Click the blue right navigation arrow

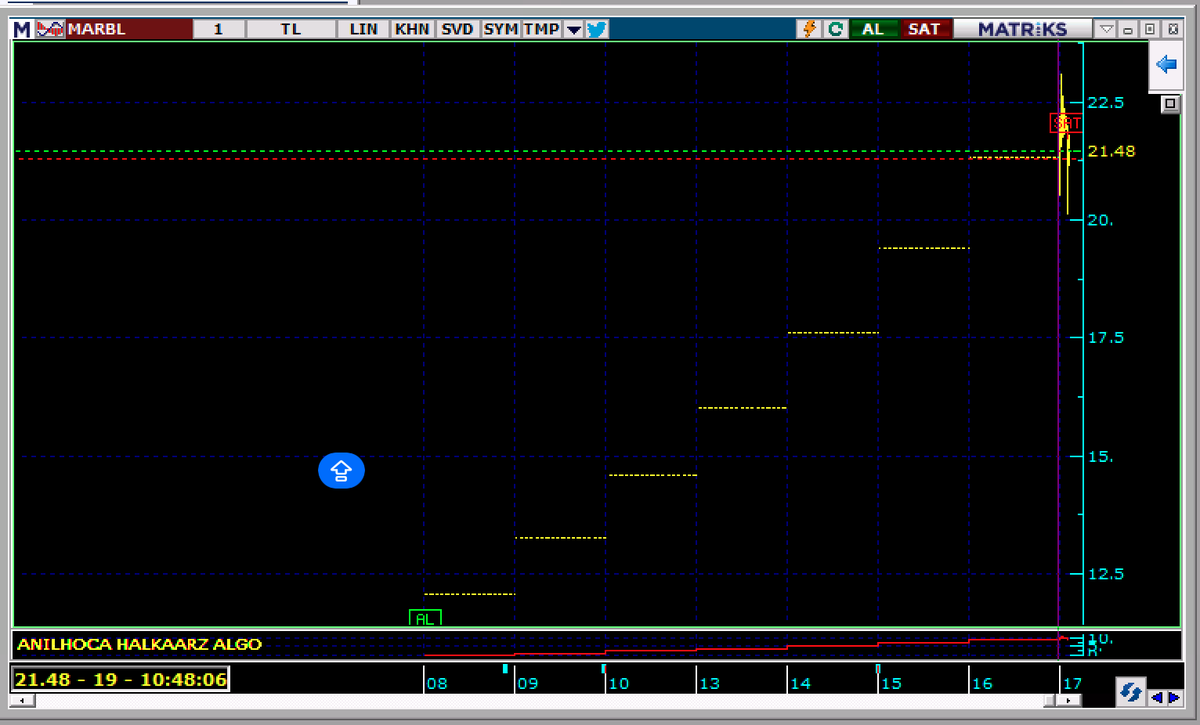(x=1173, y=697)
